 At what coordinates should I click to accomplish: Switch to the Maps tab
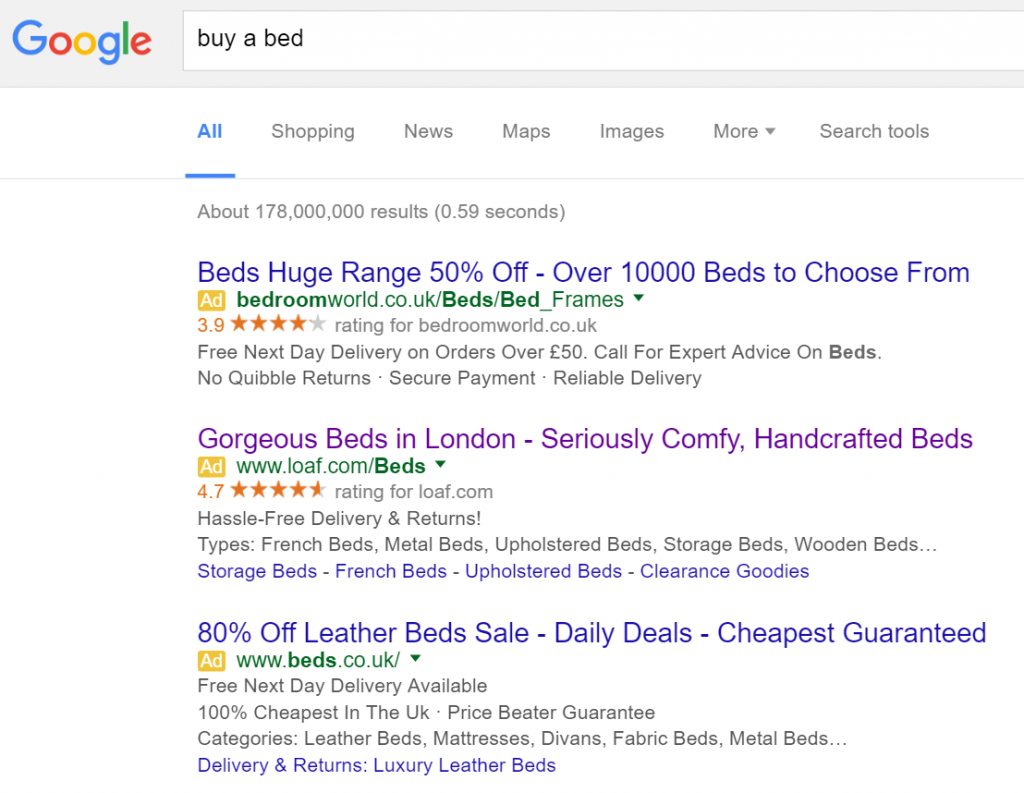coord(526,131)
